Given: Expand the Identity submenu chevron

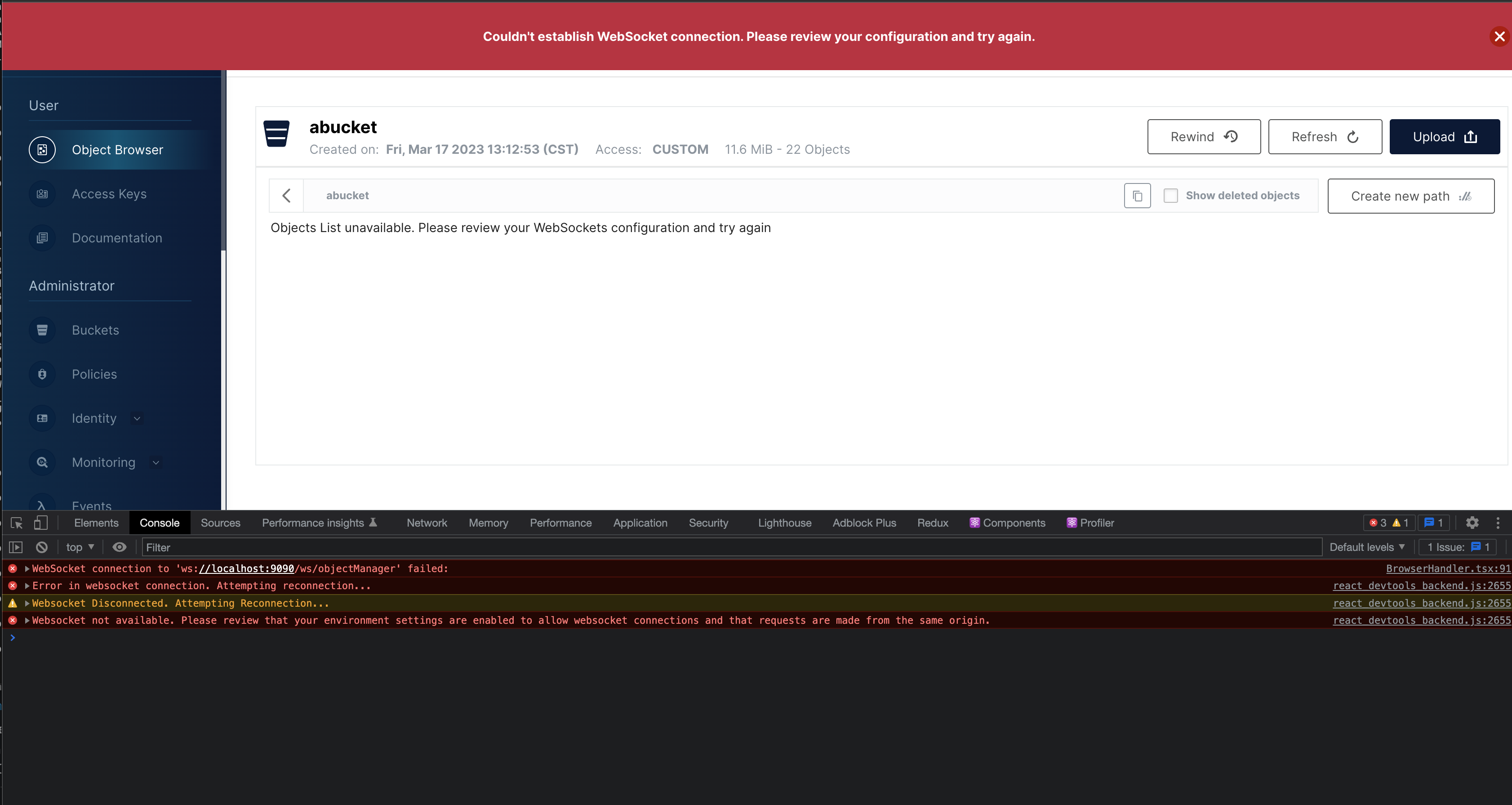Looking at the screenshot, I should pyautogui.click(x=137, y=419).
